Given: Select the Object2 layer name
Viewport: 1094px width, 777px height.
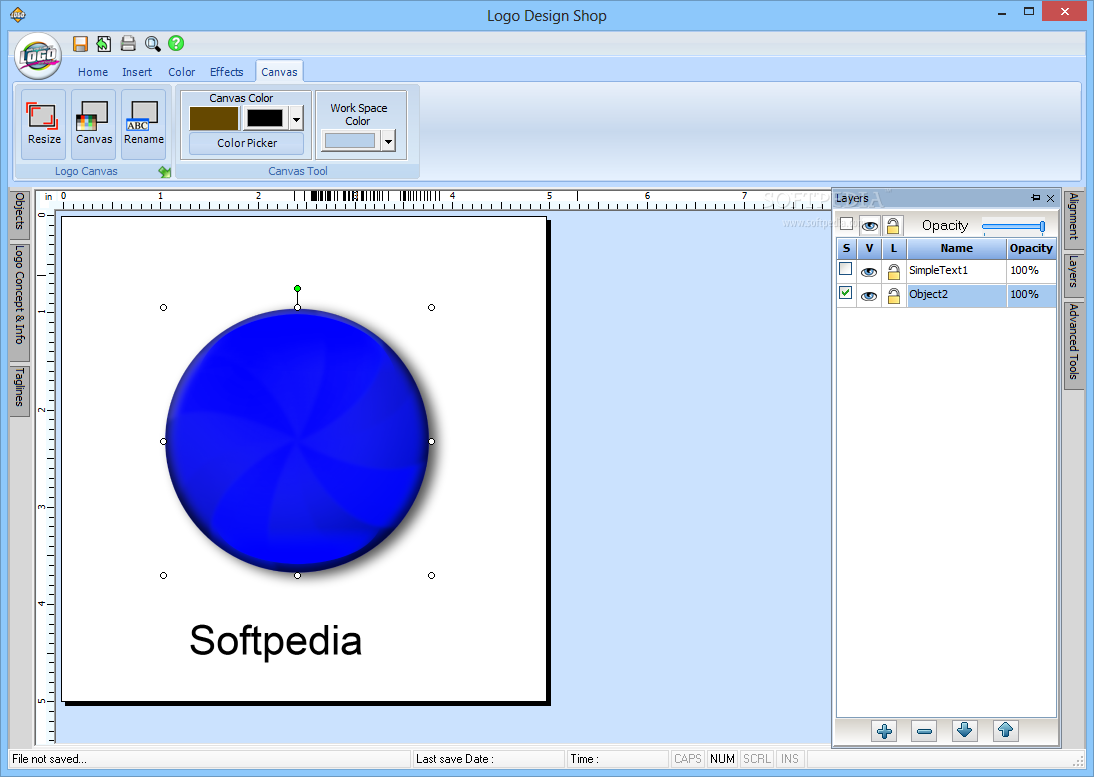Looking at the screenshot, I should tap(929, 294).
